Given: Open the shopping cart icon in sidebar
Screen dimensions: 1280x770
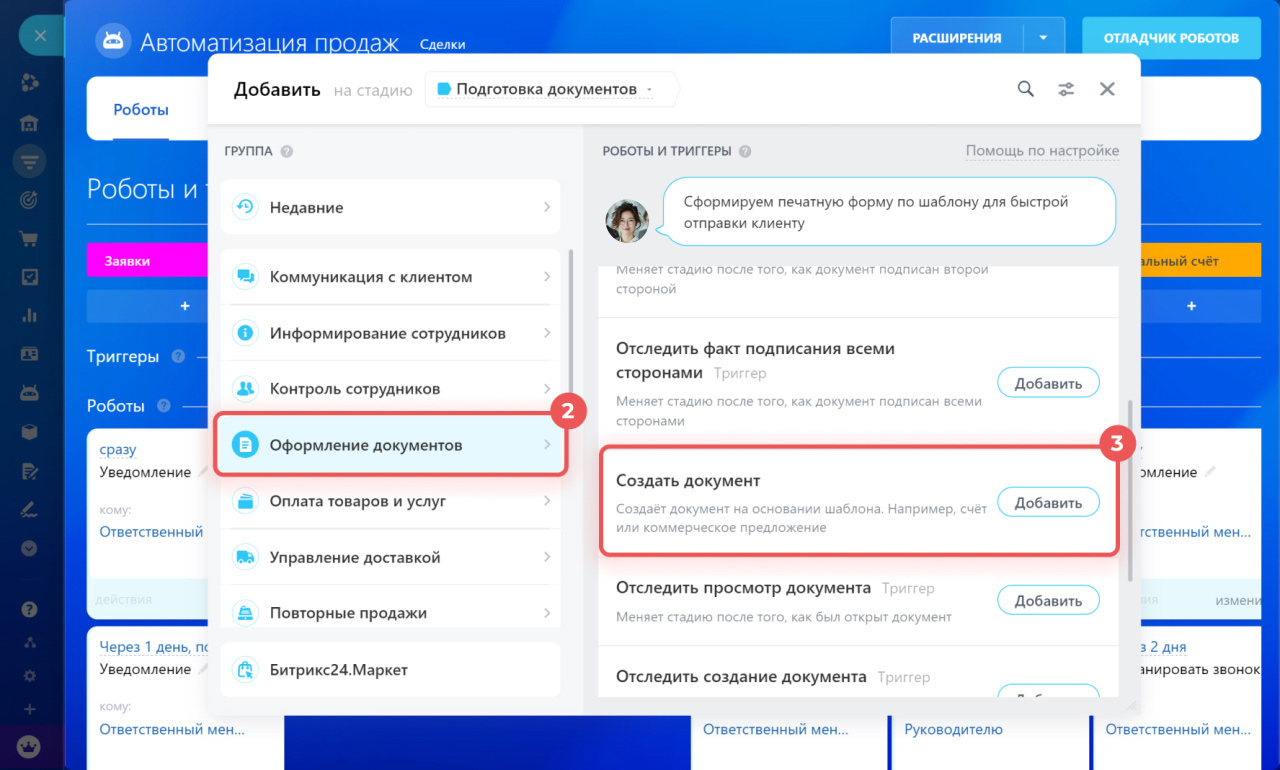Looking at the screenshot, I should tap(30, 239).
